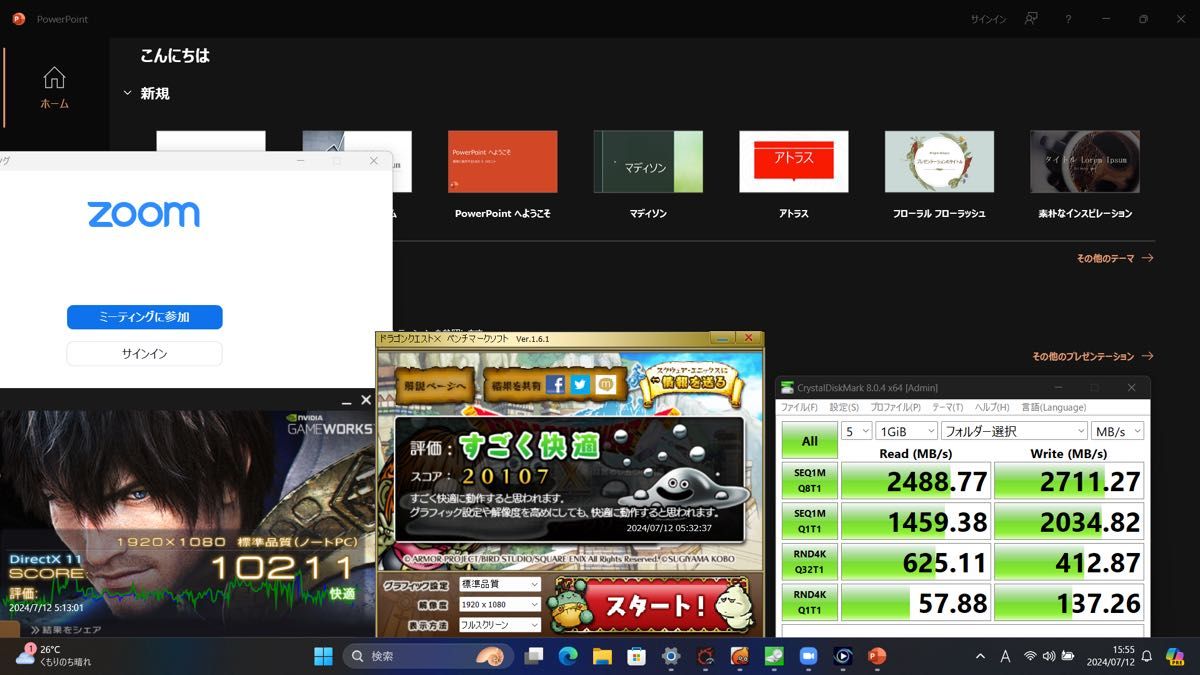
Task: Open the PowerPoint feedback person icon
Action: [1031, 19]
